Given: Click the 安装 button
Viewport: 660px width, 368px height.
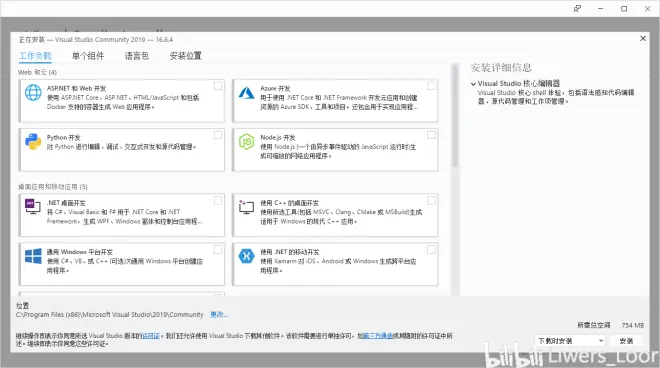Looking at the screenshot, I should pos(626,341).
